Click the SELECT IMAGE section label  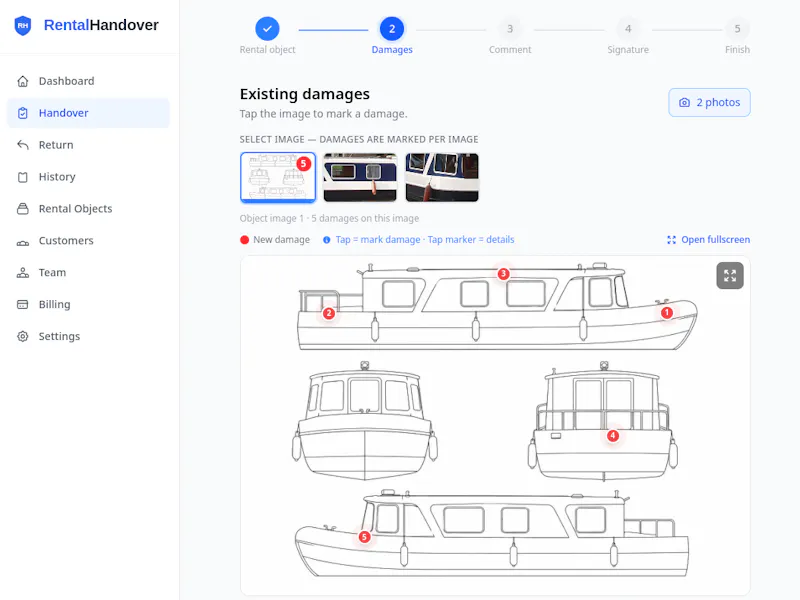pos(359,139)
